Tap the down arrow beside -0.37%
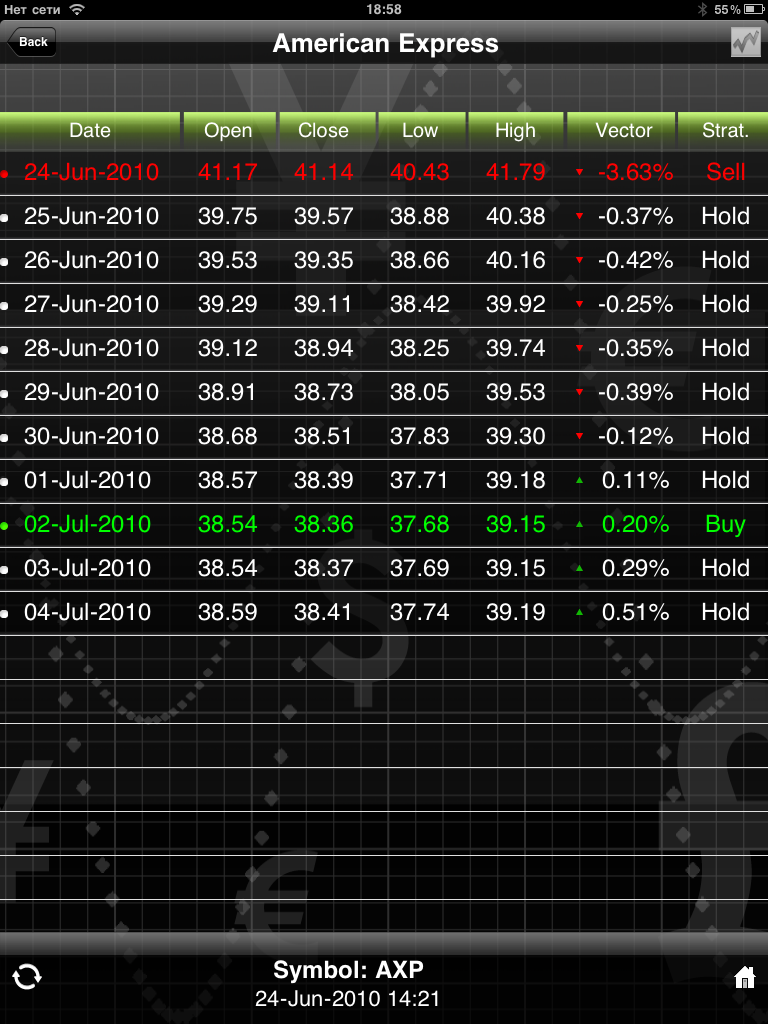The width and height of the screenshot is (768, 1024). pos(579,216)
